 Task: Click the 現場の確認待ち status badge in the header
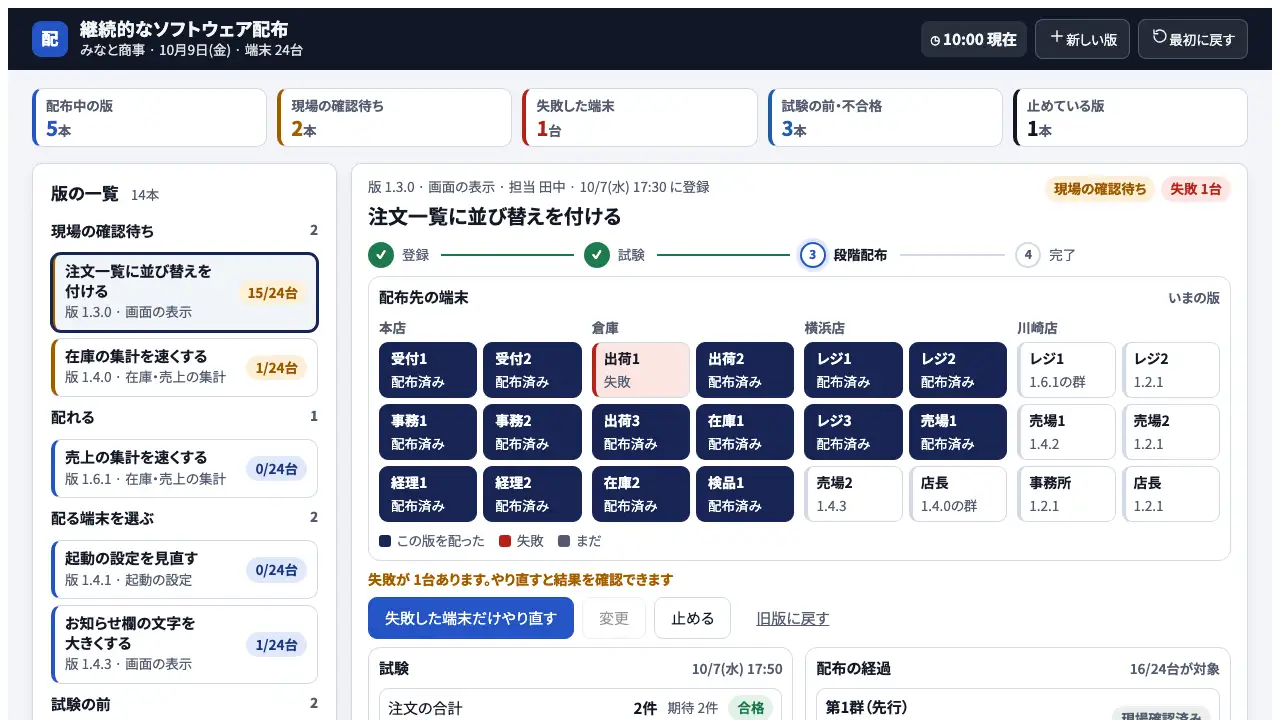click(x=1100, y=189)
